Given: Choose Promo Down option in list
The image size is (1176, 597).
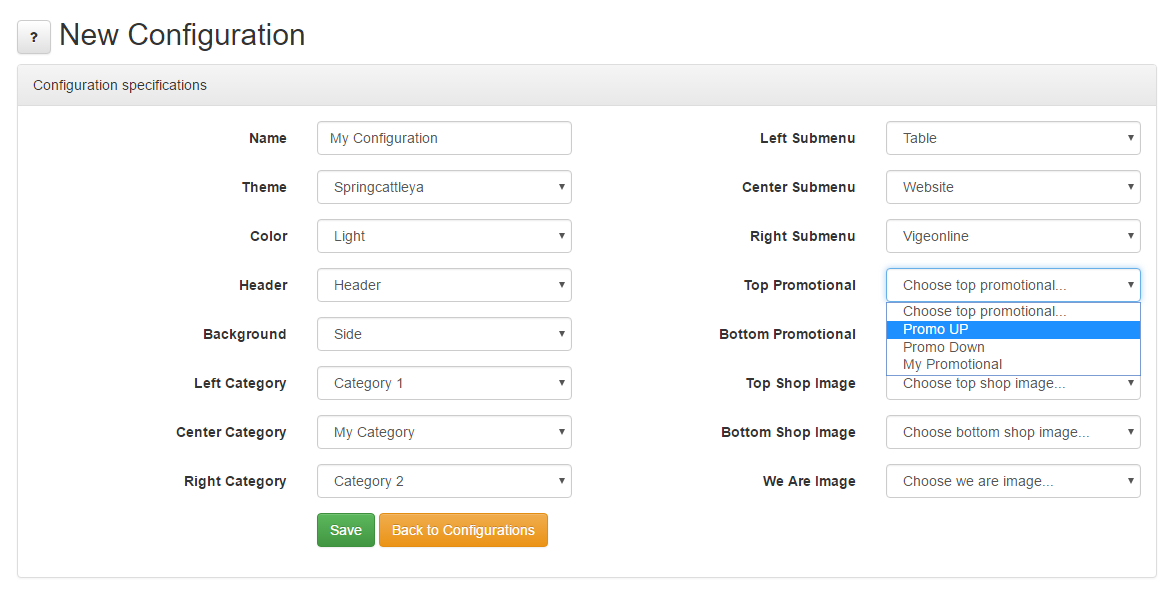Looking at the screenshot, I should pos(1013,347).
